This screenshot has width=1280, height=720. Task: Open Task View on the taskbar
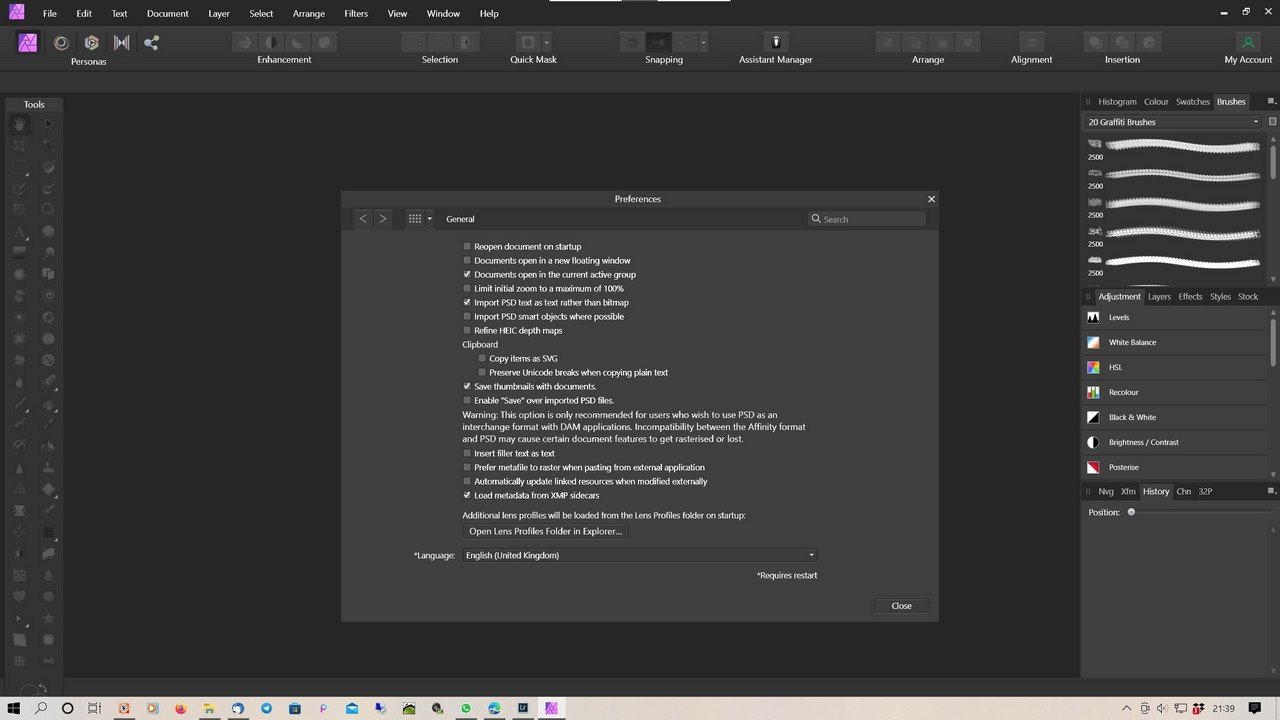click(94, 708)
